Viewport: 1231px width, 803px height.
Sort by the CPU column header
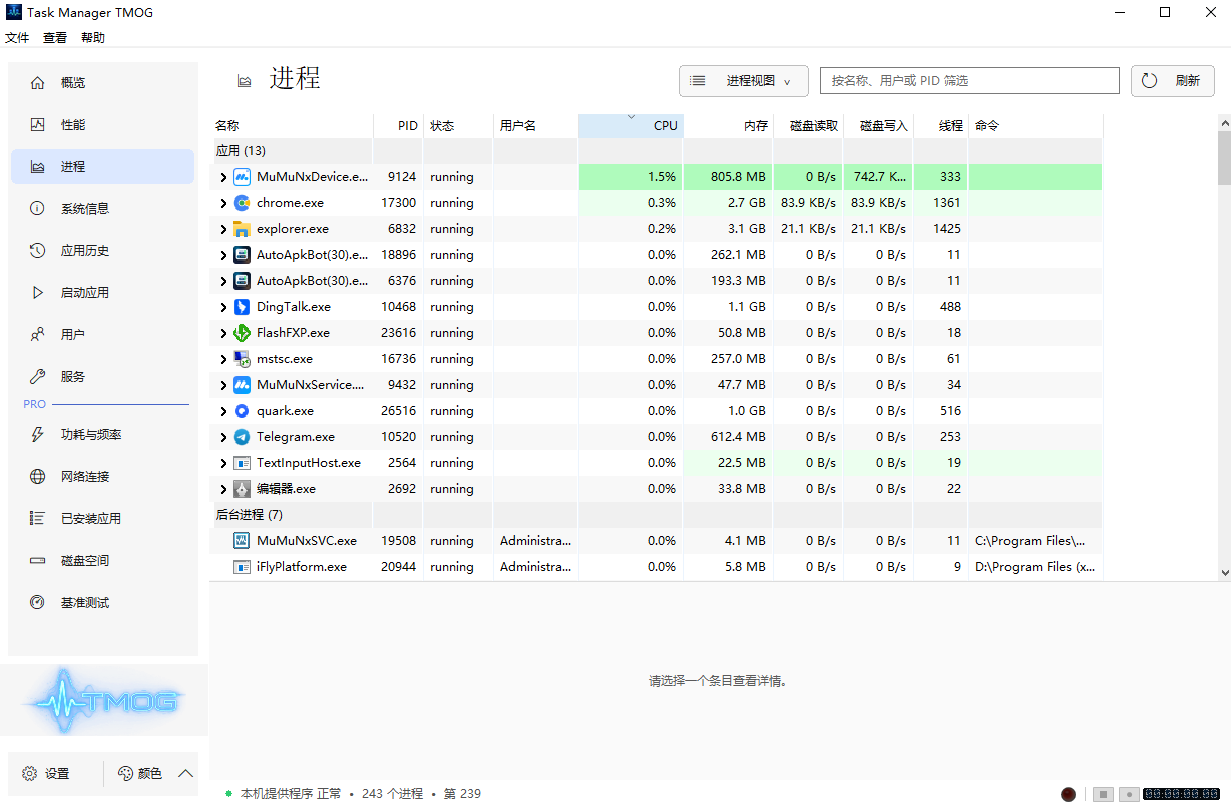(x=631, y=126)
